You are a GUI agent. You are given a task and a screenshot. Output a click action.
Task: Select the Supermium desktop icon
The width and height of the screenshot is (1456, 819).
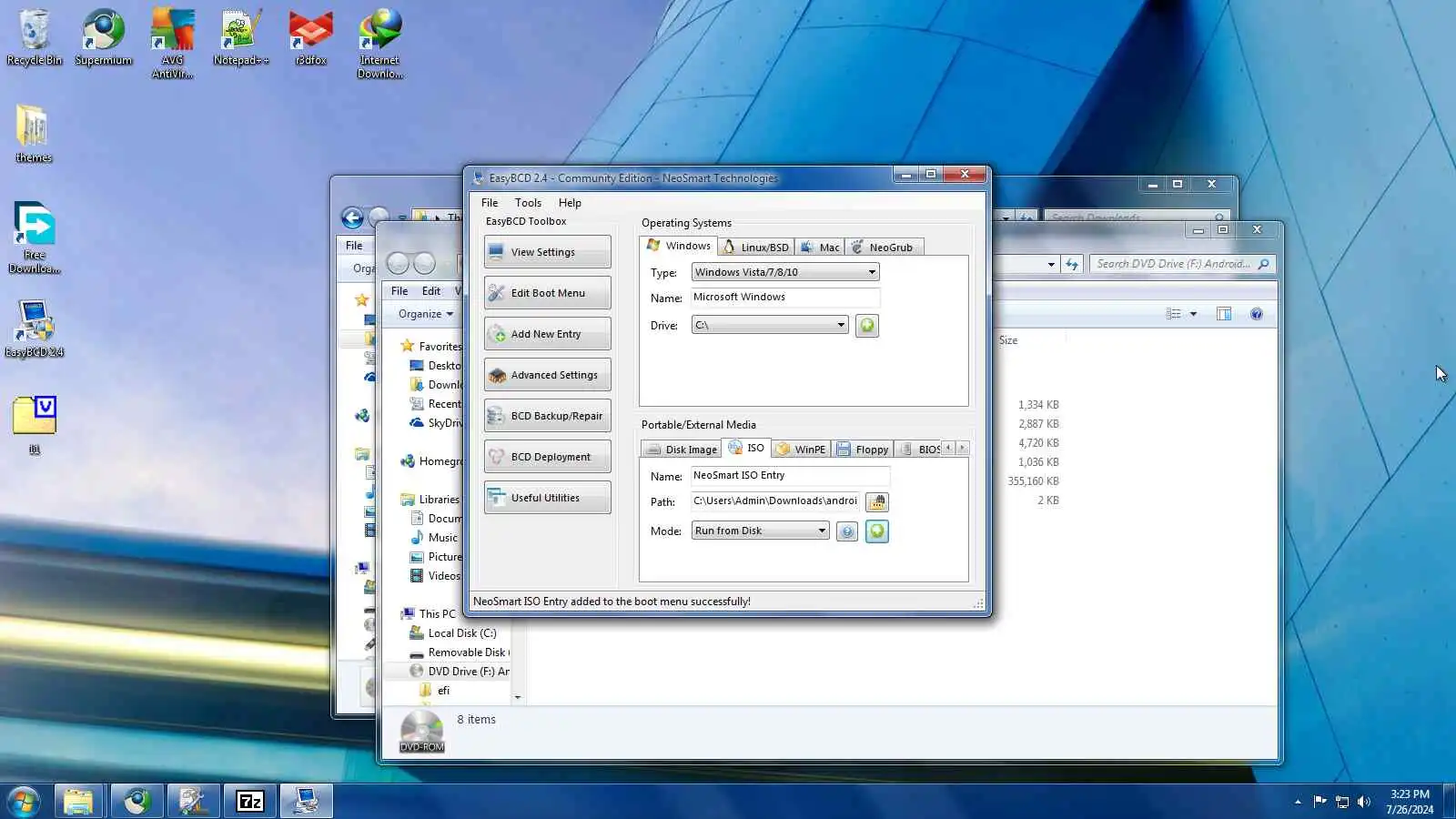[x=104, y=38]
